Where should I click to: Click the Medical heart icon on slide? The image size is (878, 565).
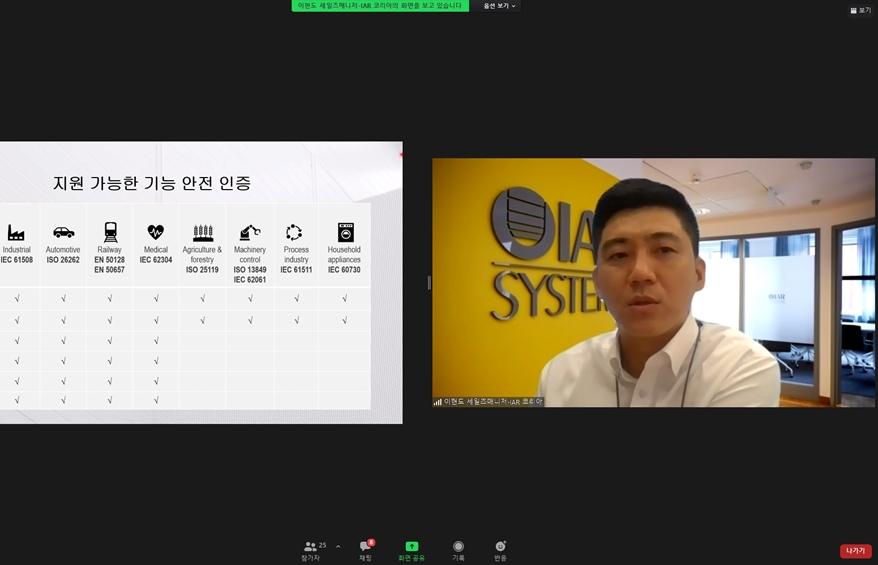tap(156, 231)
